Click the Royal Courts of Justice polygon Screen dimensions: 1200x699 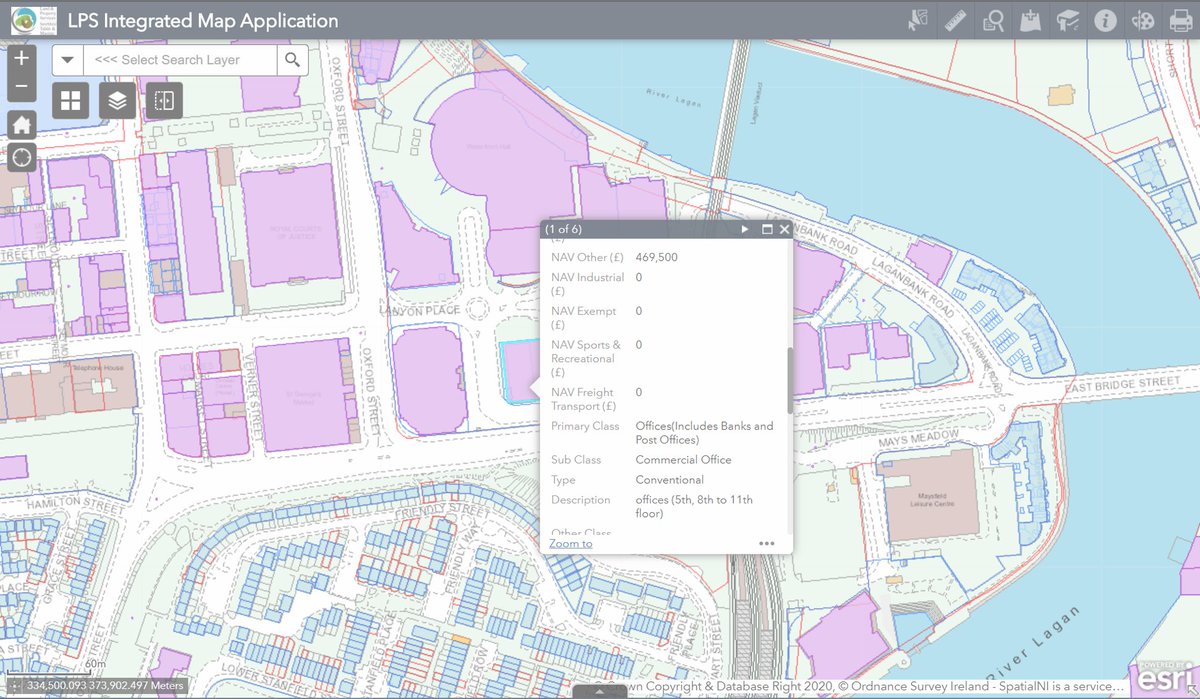tap(292, 226)
